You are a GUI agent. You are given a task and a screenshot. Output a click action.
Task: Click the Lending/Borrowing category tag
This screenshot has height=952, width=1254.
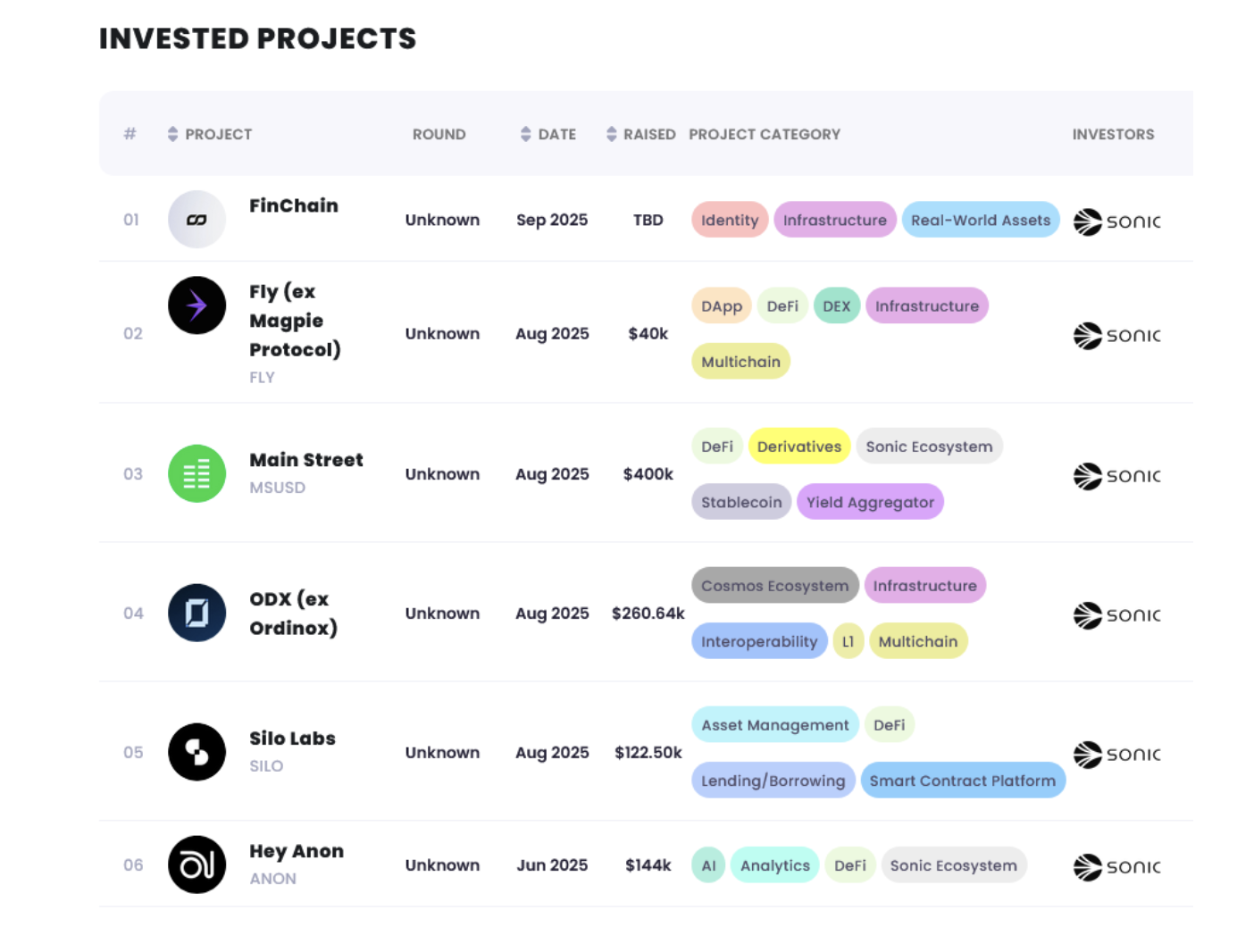pyautogui.click(x=773, y=781)
